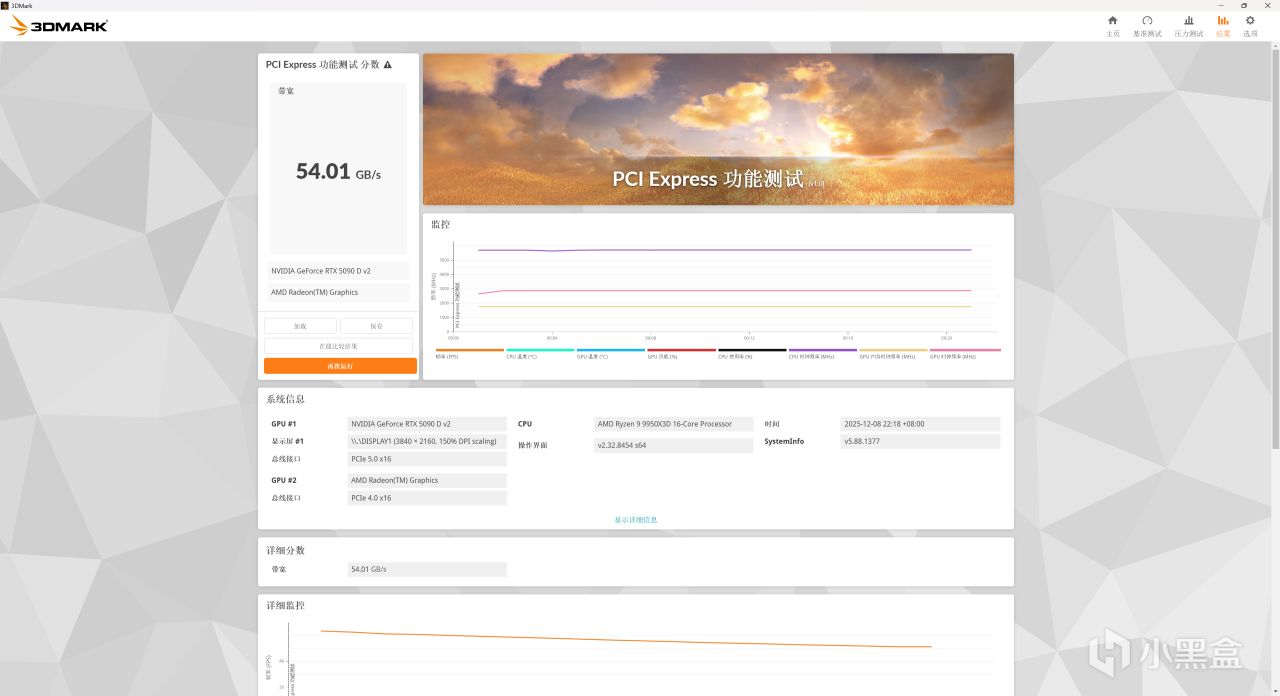Click the 系统信息 system info heading

click(286, 399)
